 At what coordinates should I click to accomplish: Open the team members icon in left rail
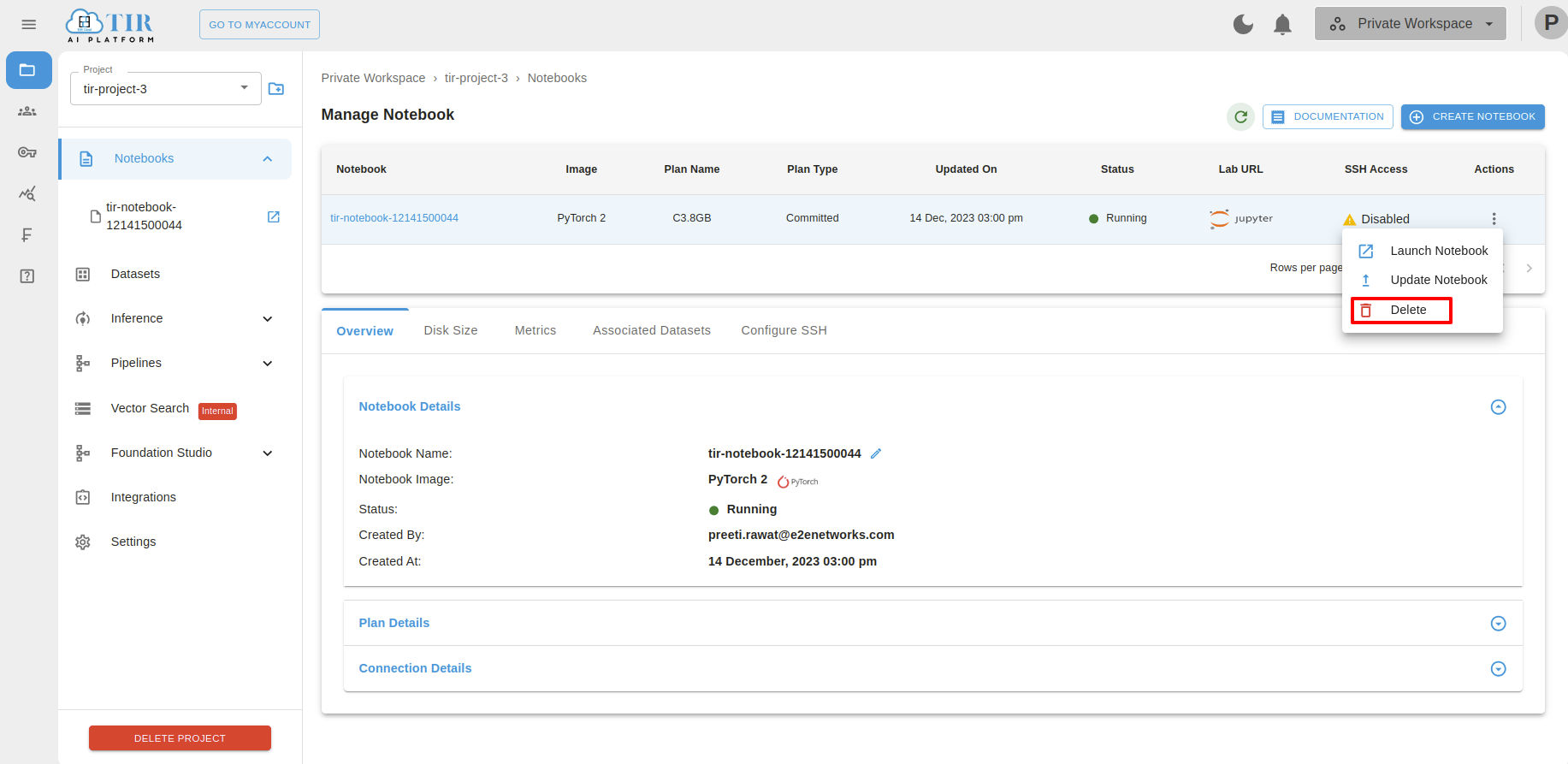tap(27, 111)
